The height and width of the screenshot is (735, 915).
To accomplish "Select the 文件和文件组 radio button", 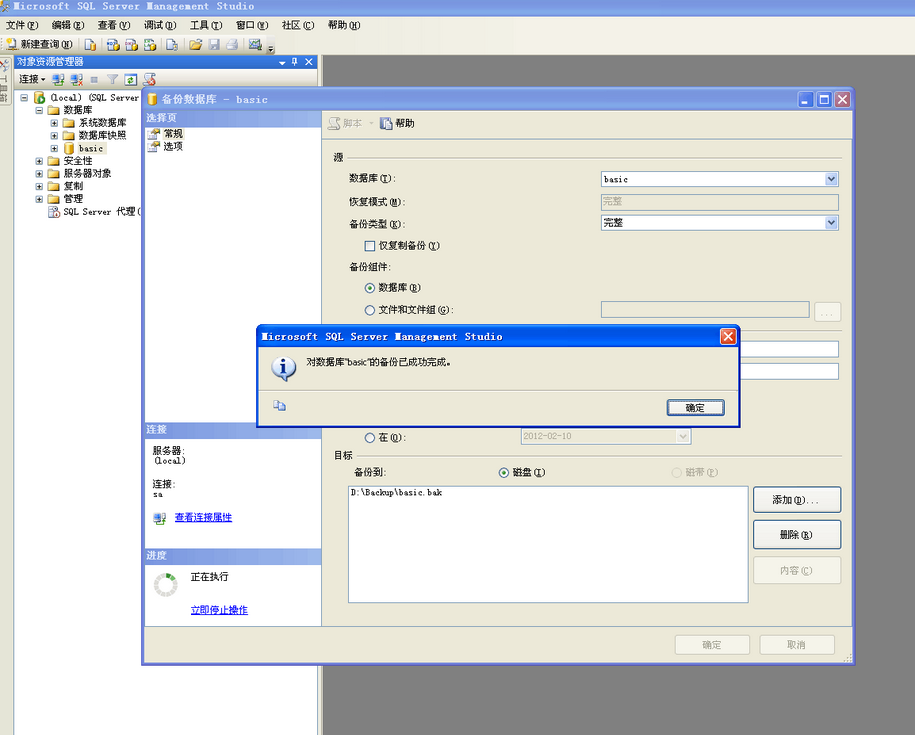I will [370, 310].
